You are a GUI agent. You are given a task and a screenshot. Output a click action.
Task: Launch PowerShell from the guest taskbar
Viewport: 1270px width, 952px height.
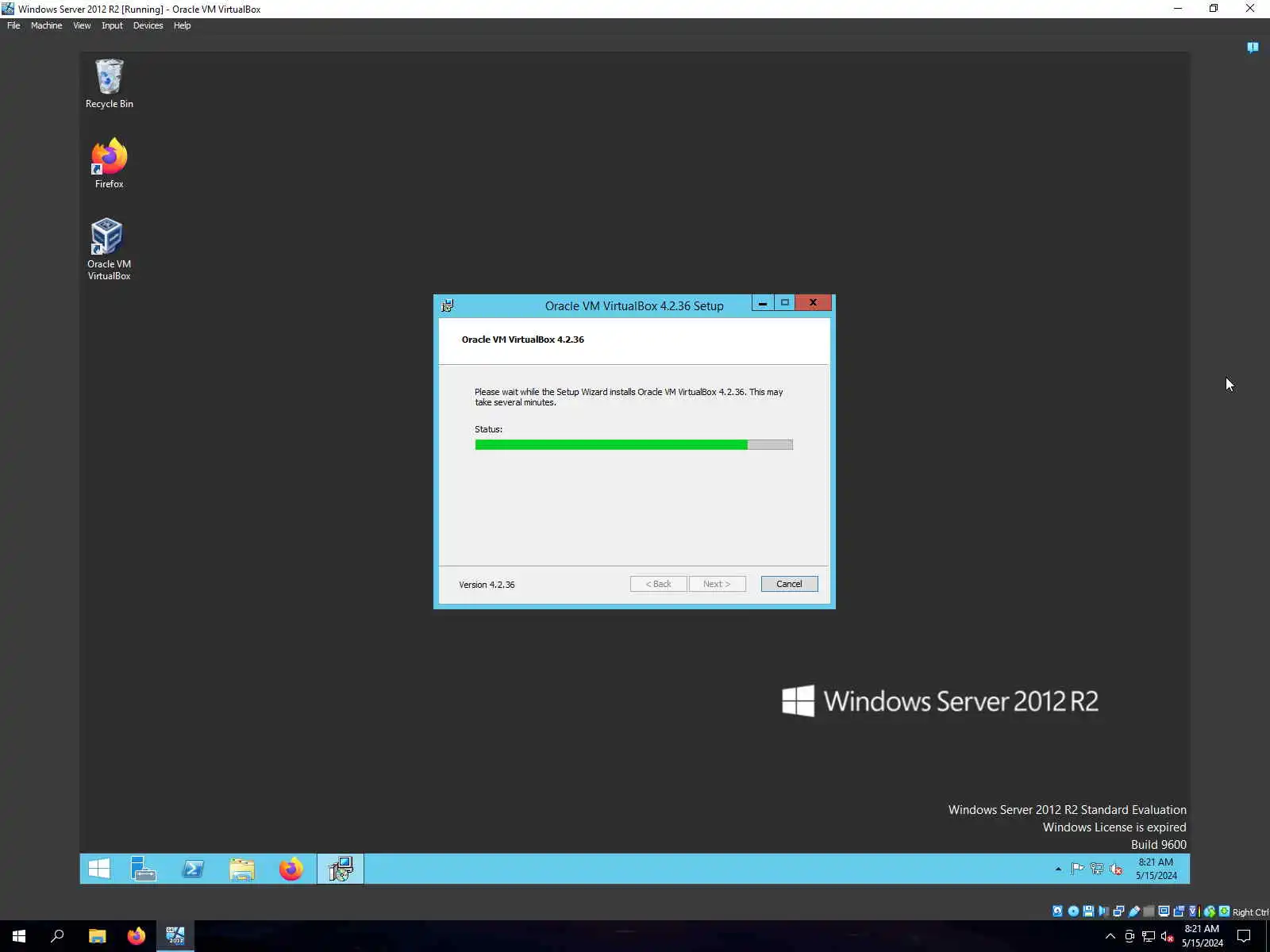193,869
